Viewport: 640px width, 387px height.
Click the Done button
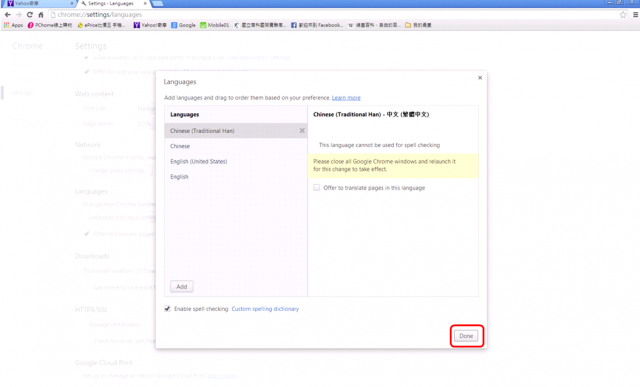(466, 336)
